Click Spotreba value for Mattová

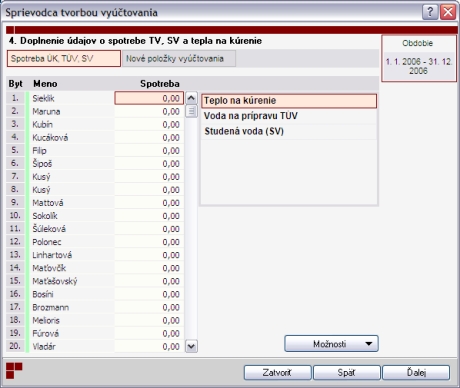coord(149,203)
